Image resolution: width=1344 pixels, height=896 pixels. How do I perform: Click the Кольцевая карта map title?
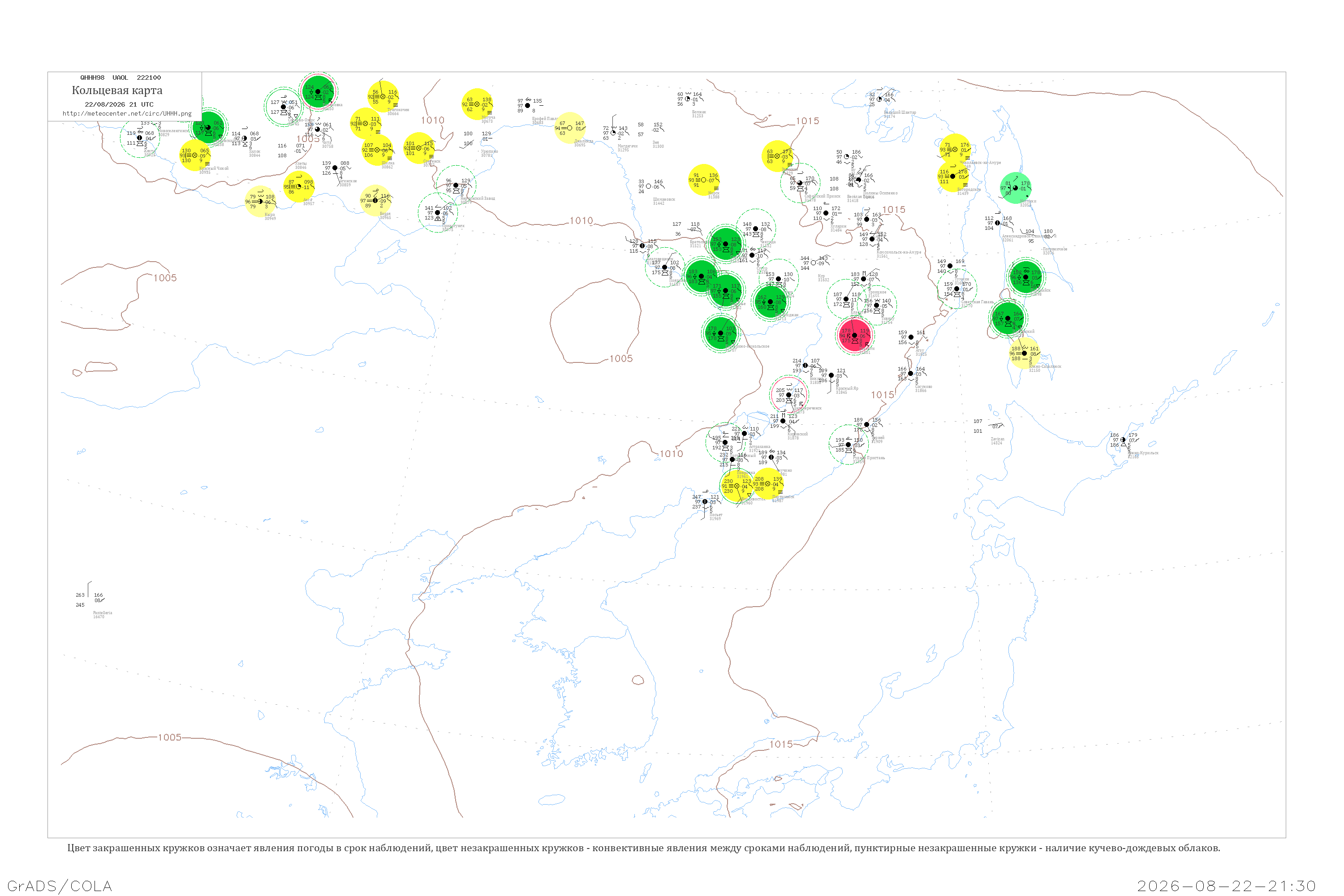click(x=117, y=90)
